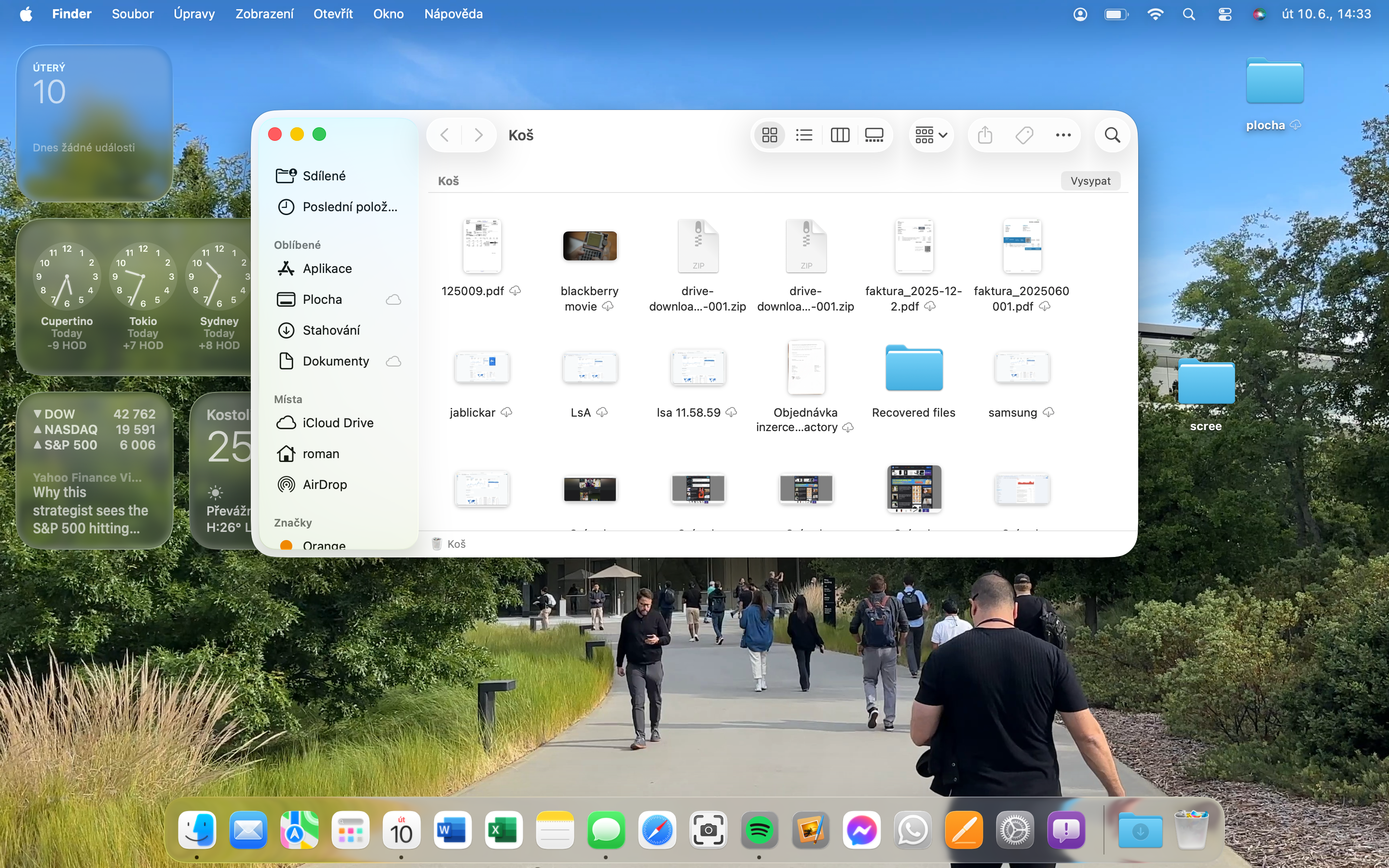
Task: Open the Soubor menu
Action: coord(133,14)
